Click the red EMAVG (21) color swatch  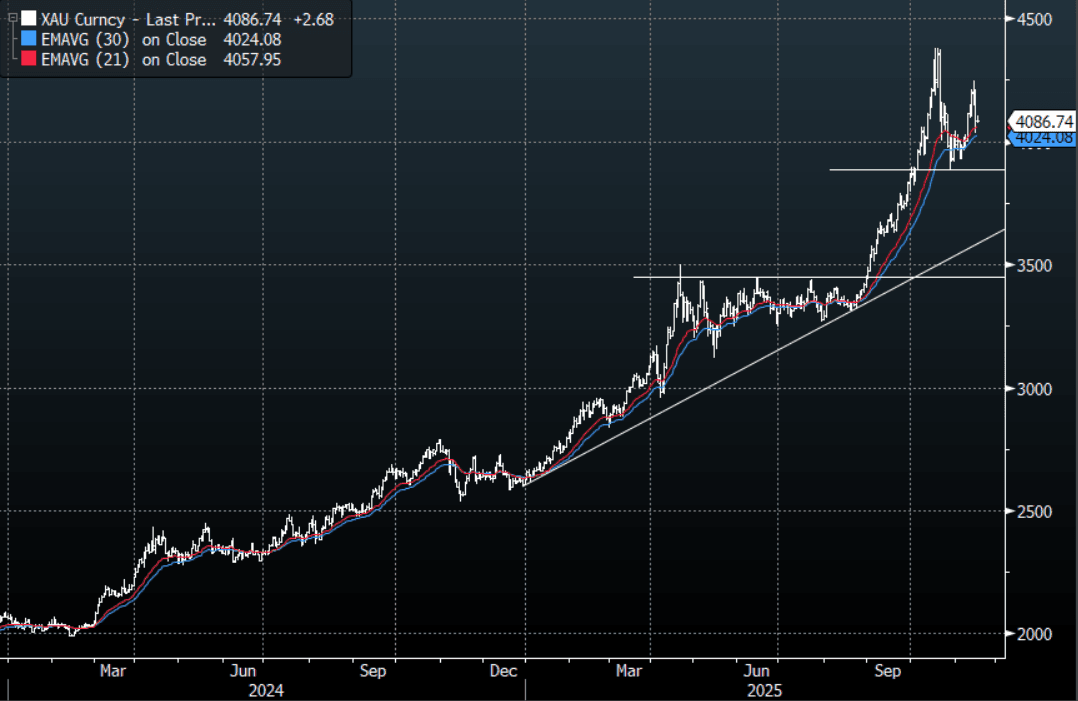click(x=28, y=60)
